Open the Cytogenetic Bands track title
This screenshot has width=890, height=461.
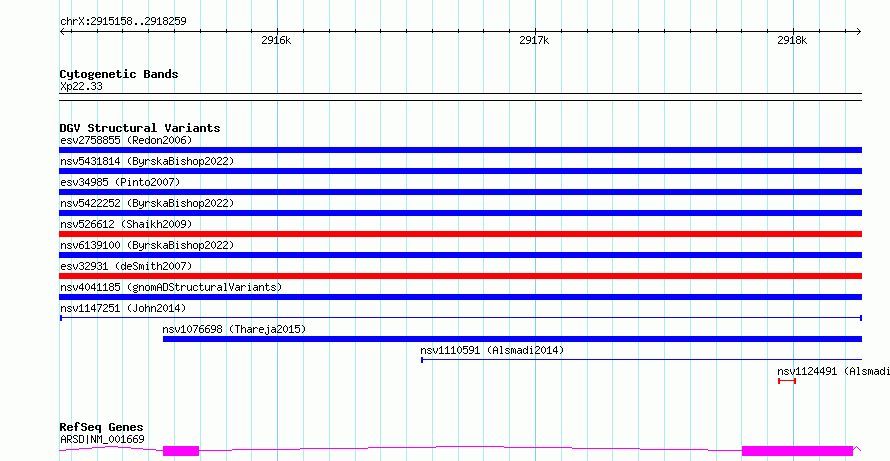119,74
